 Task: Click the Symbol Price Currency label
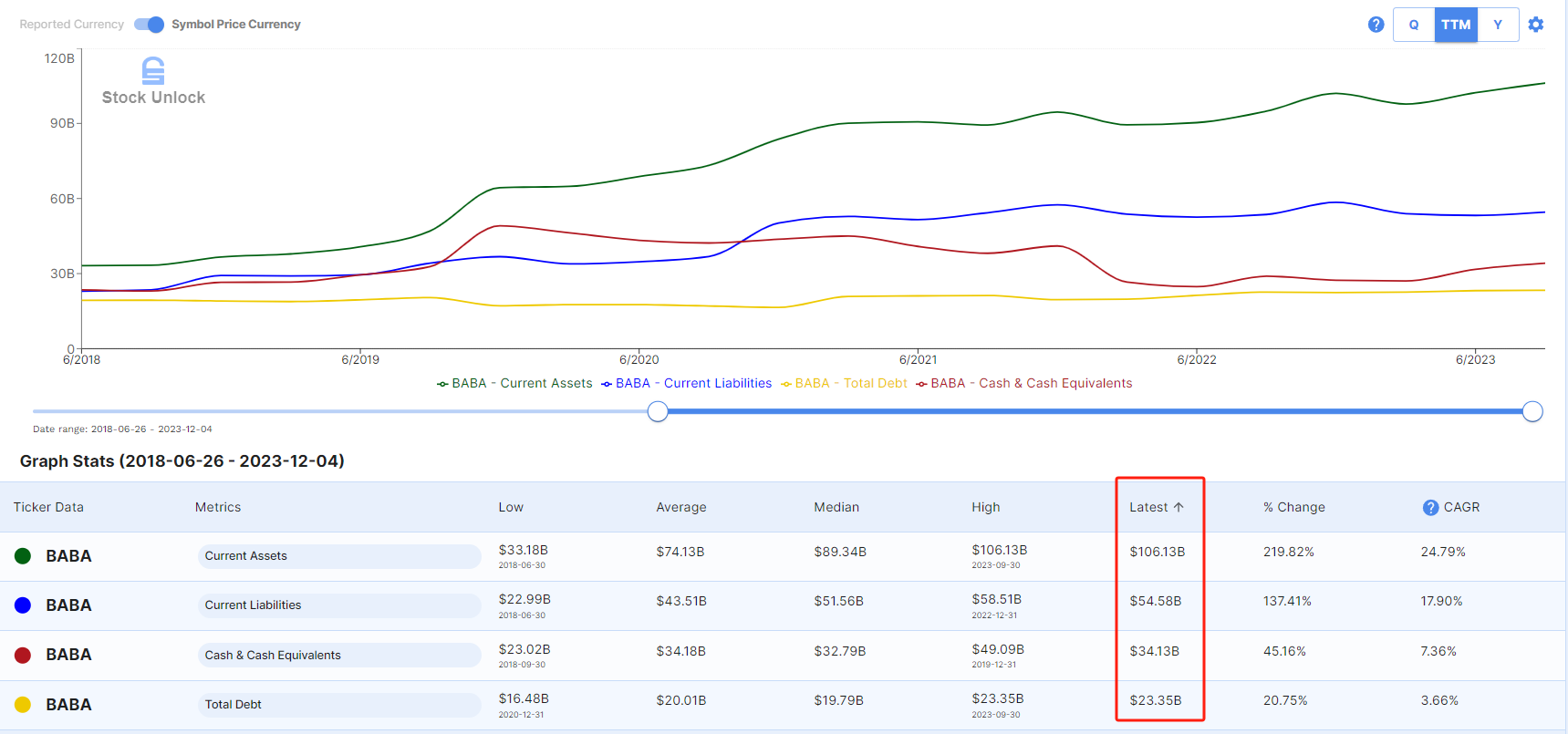236,25
